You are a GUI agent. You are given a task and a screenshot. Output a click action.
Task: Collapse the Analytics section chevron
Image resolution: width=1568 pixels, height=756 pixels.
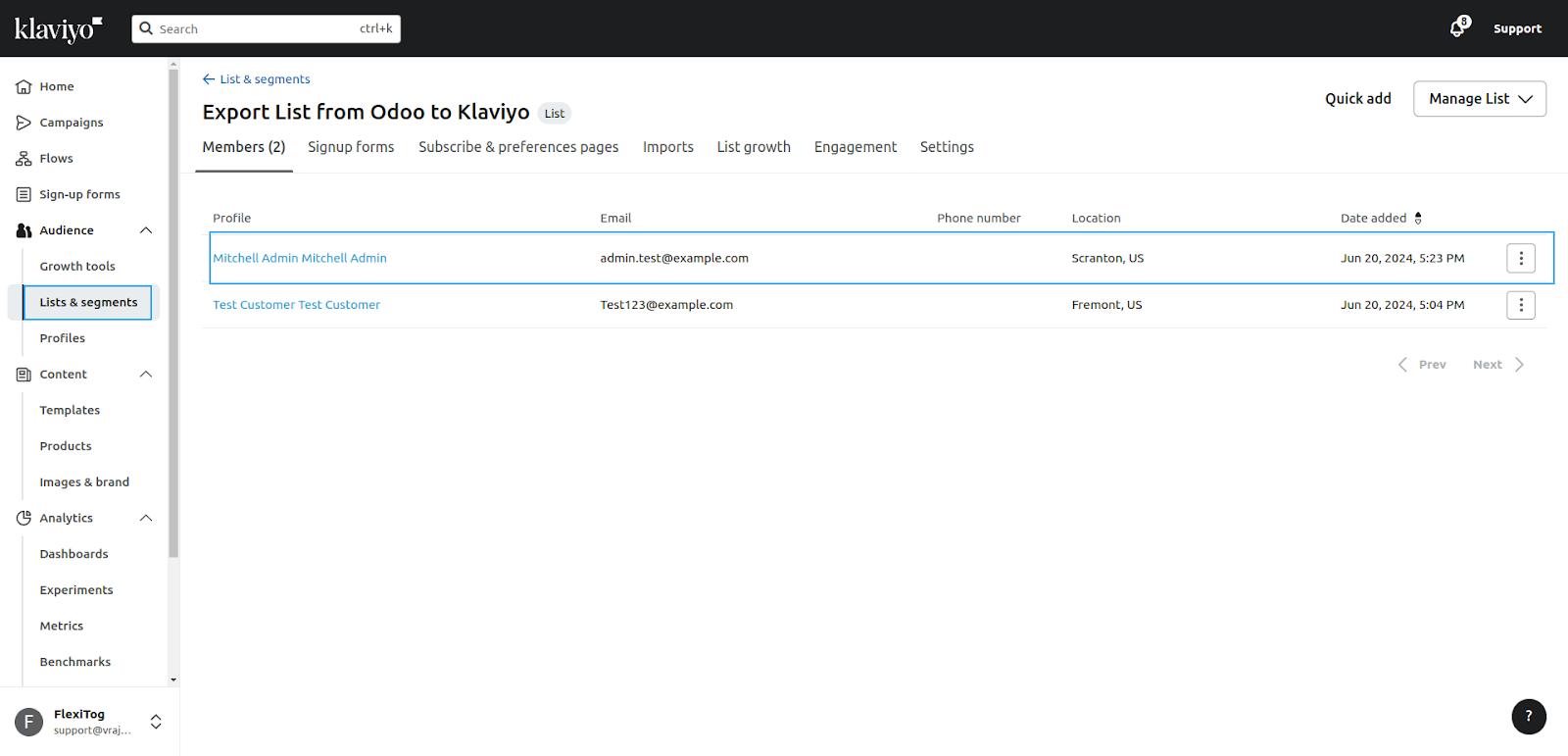click(146, 518)
